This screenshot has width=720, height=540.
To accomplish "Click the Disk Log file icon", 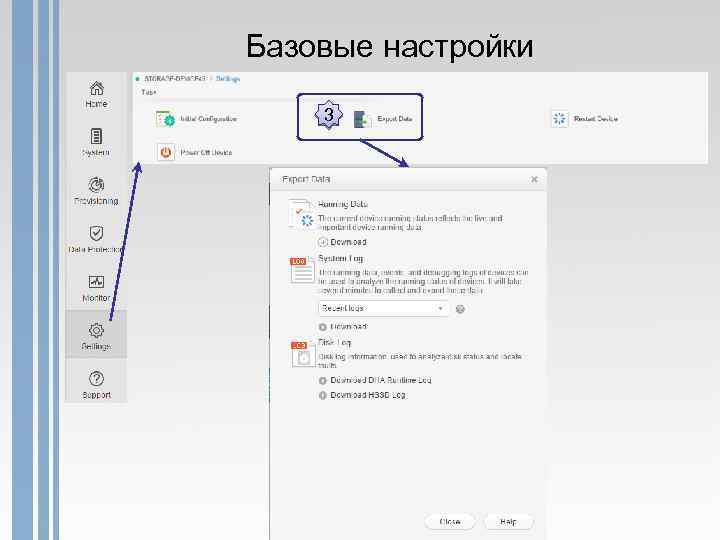I will pyautogui.click(x=303, y=354).
